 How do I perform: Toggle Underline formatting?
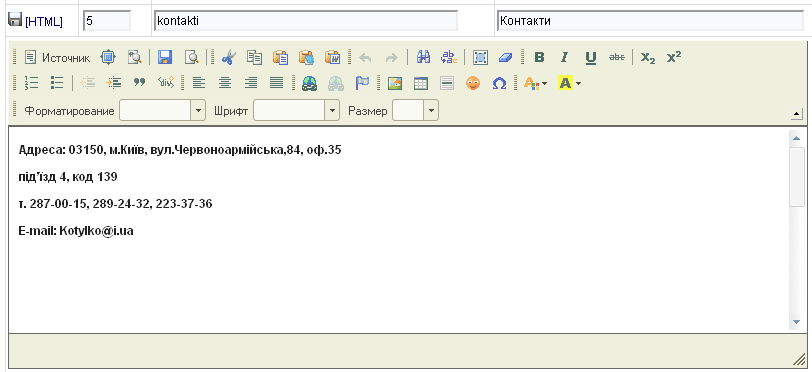click(591, 58)
